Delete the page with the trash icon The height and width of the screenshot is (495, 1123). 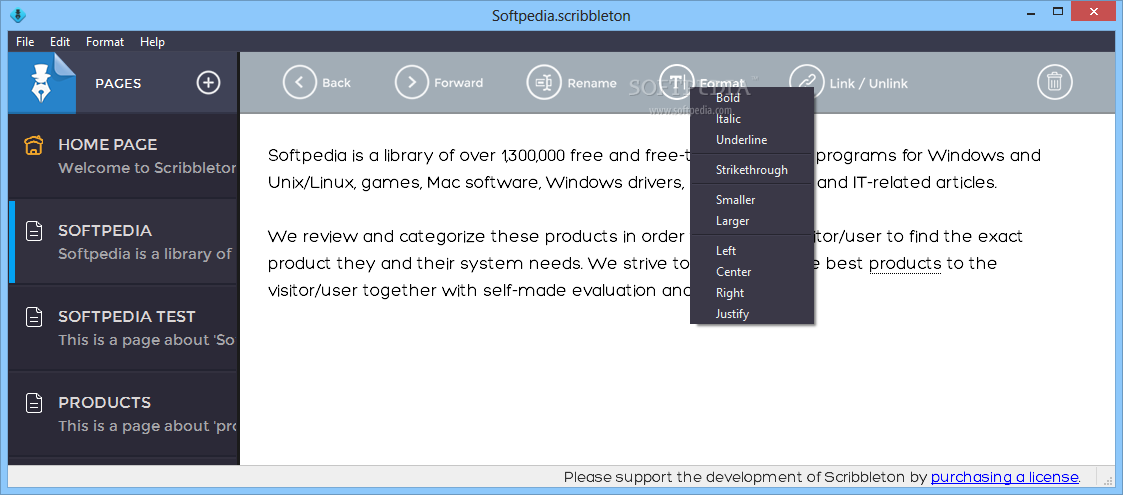[1054, 82]
